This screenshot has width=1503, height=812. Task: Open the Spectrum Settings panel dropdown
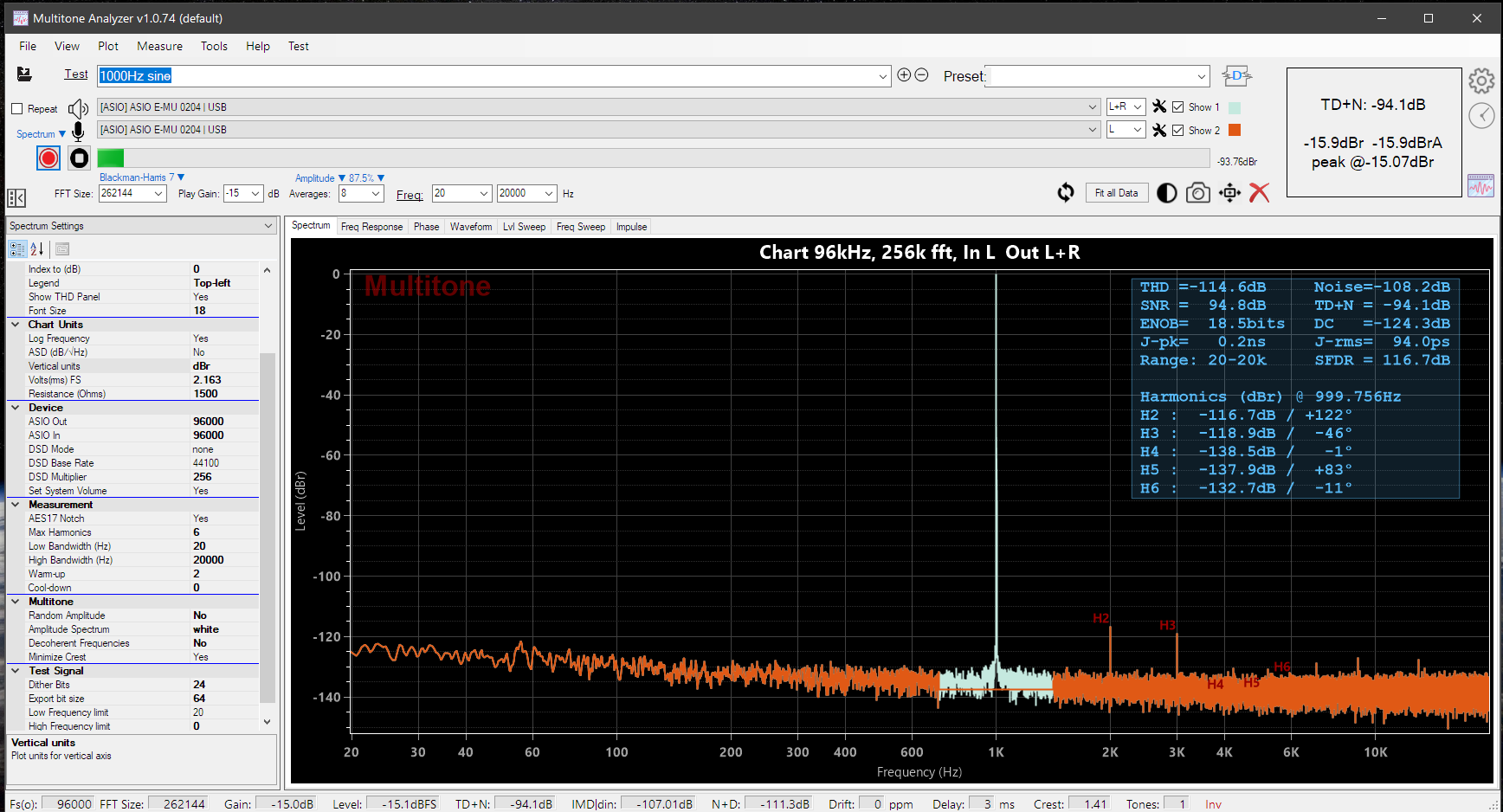(x=268, y=226)
